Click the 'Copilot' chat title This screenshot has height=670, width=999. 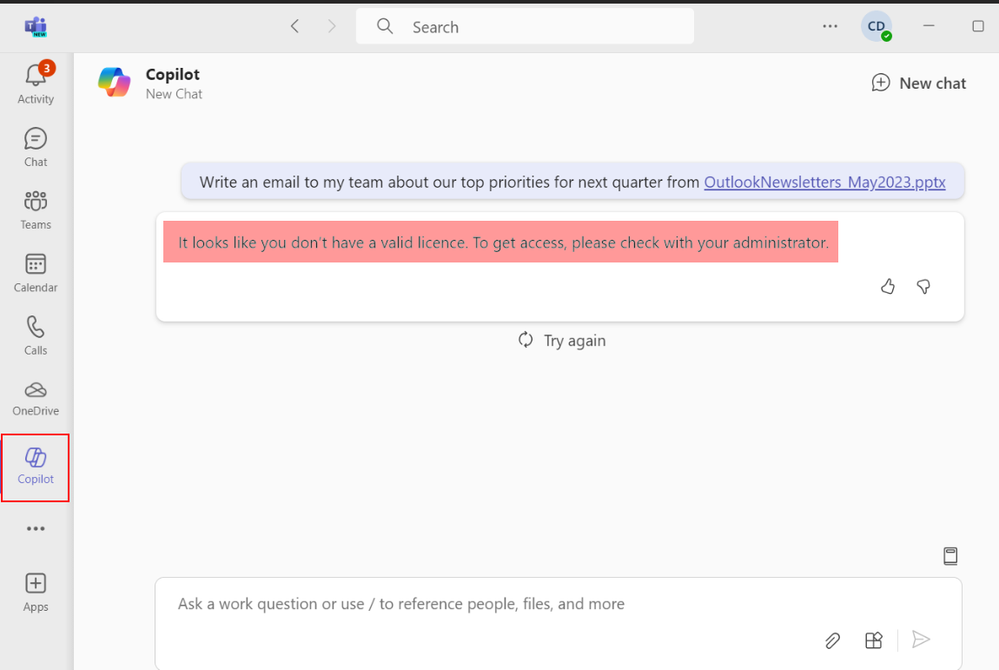pyautogui.click(x=173, y=74)
